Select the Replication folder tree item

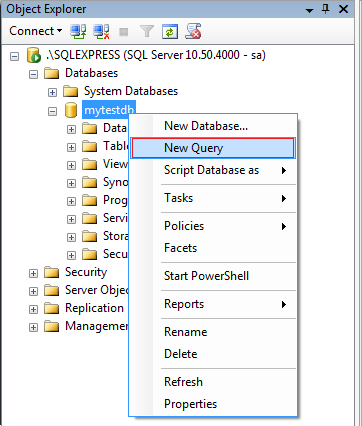[x=94, y=308]
